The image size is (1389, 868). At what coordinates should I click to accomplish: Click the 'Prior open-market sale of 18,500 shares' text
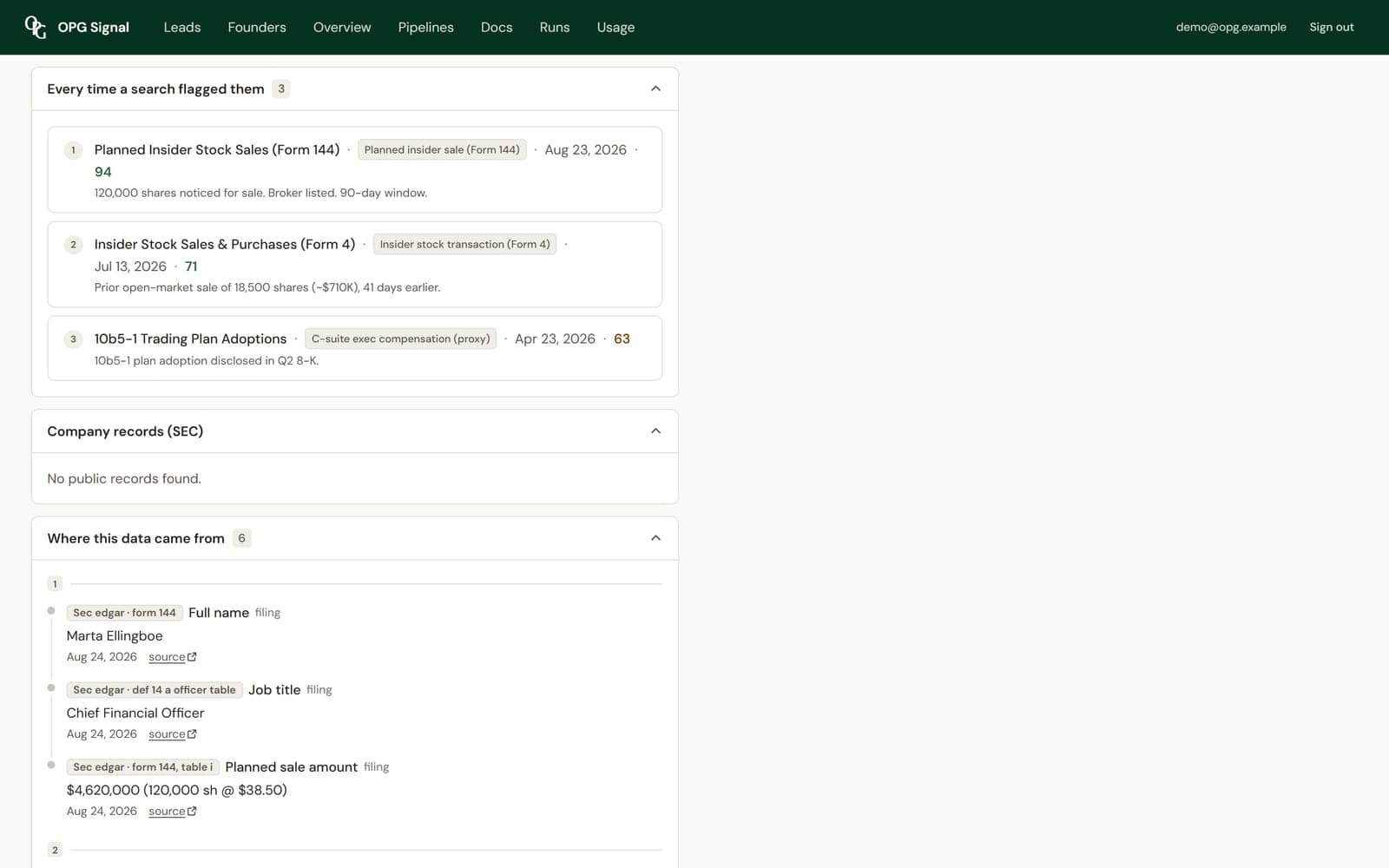coord(267,287)
